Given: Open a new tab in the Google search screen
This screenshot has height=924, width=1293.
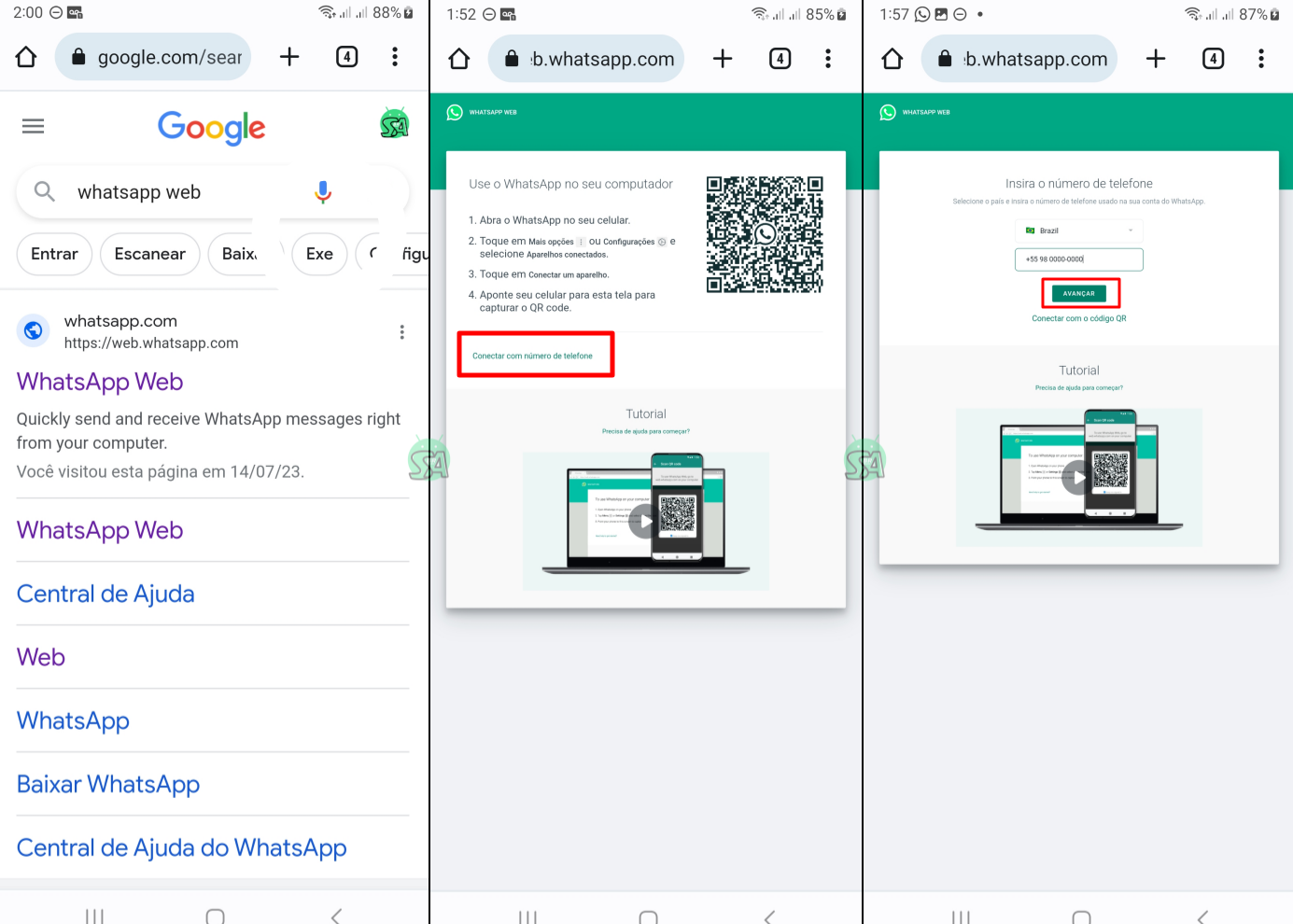Looking at the screenshot, I should 289,57.
